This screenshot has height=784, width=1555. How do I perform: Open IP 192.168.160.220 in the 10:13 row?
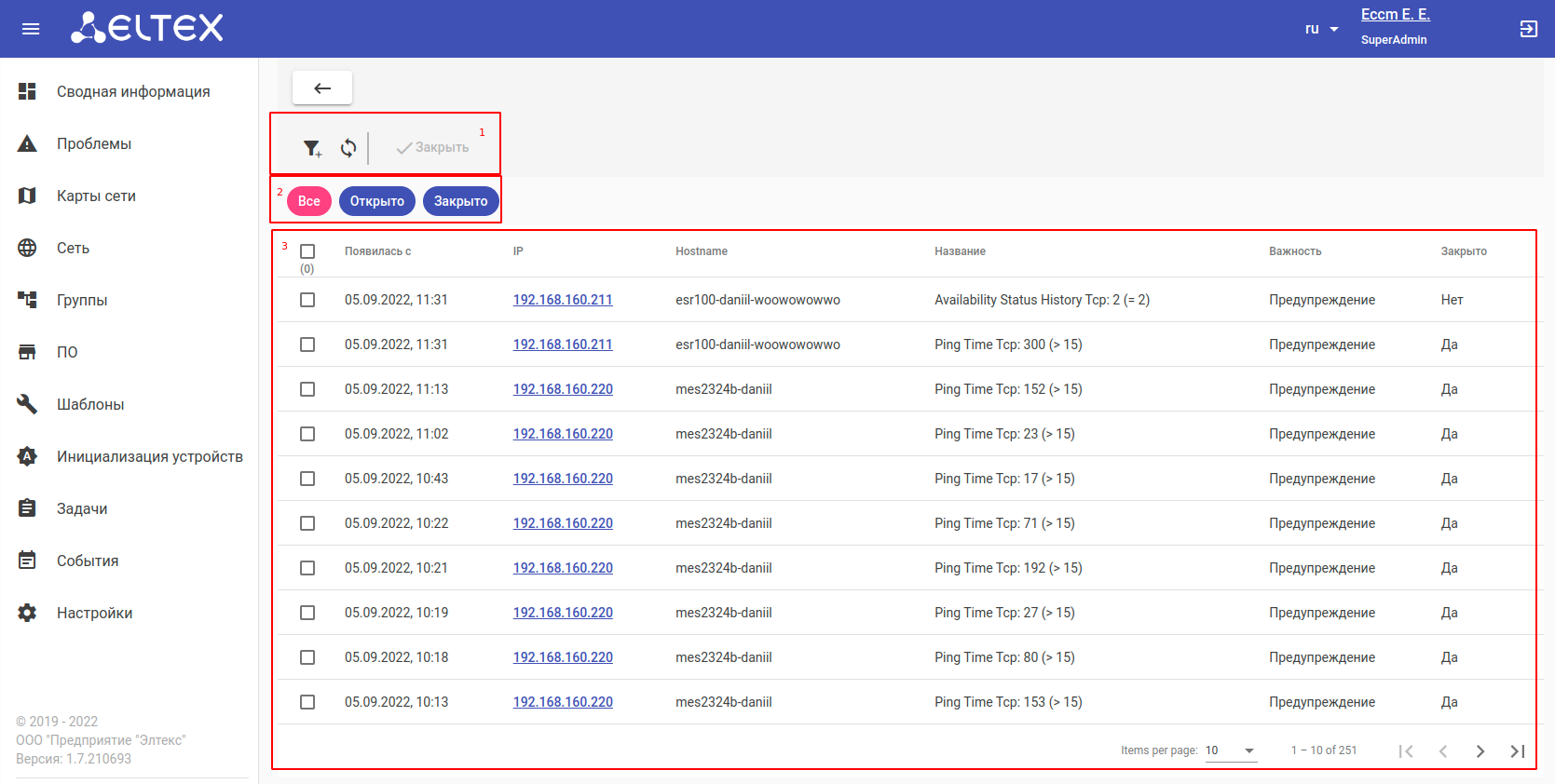[563, 702]
